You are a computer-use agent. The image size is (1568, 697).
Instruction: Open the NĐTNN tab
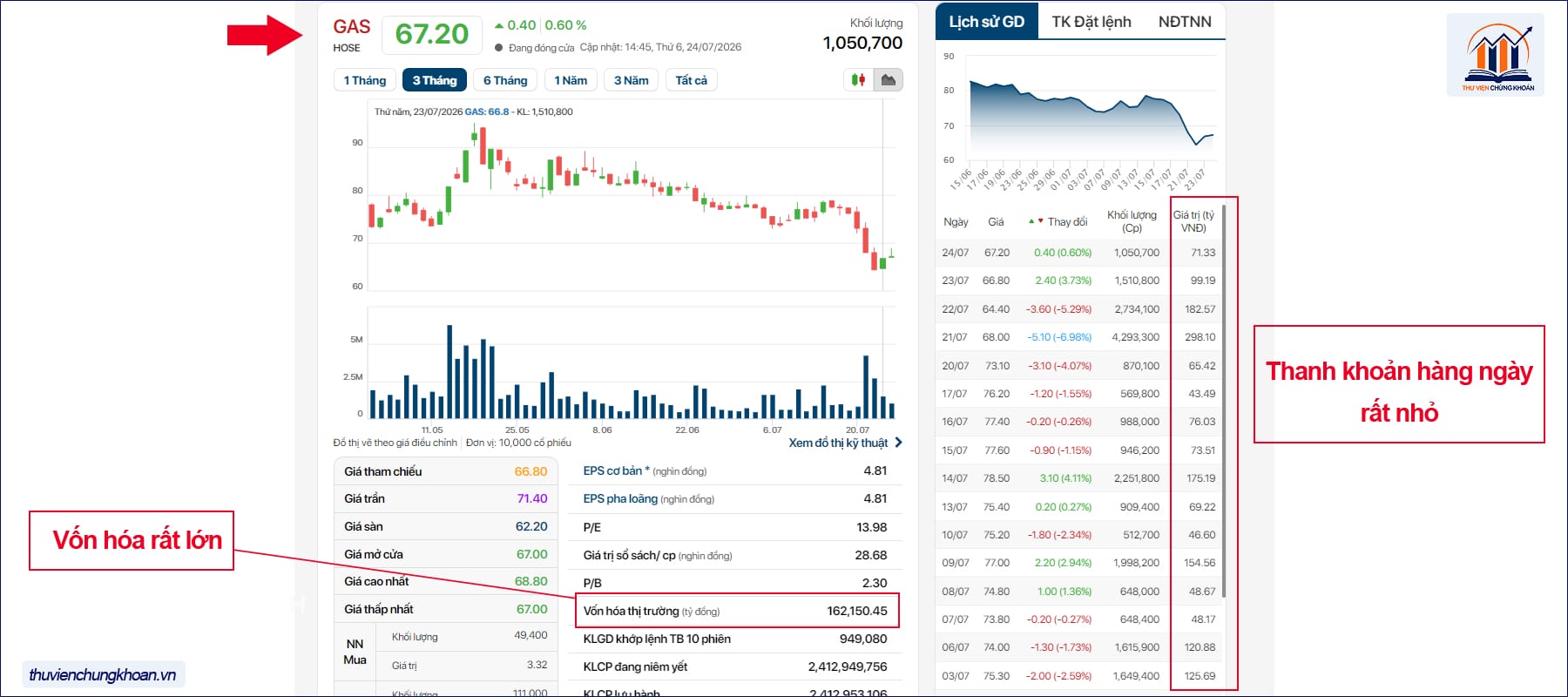(x=1185, y=22)
